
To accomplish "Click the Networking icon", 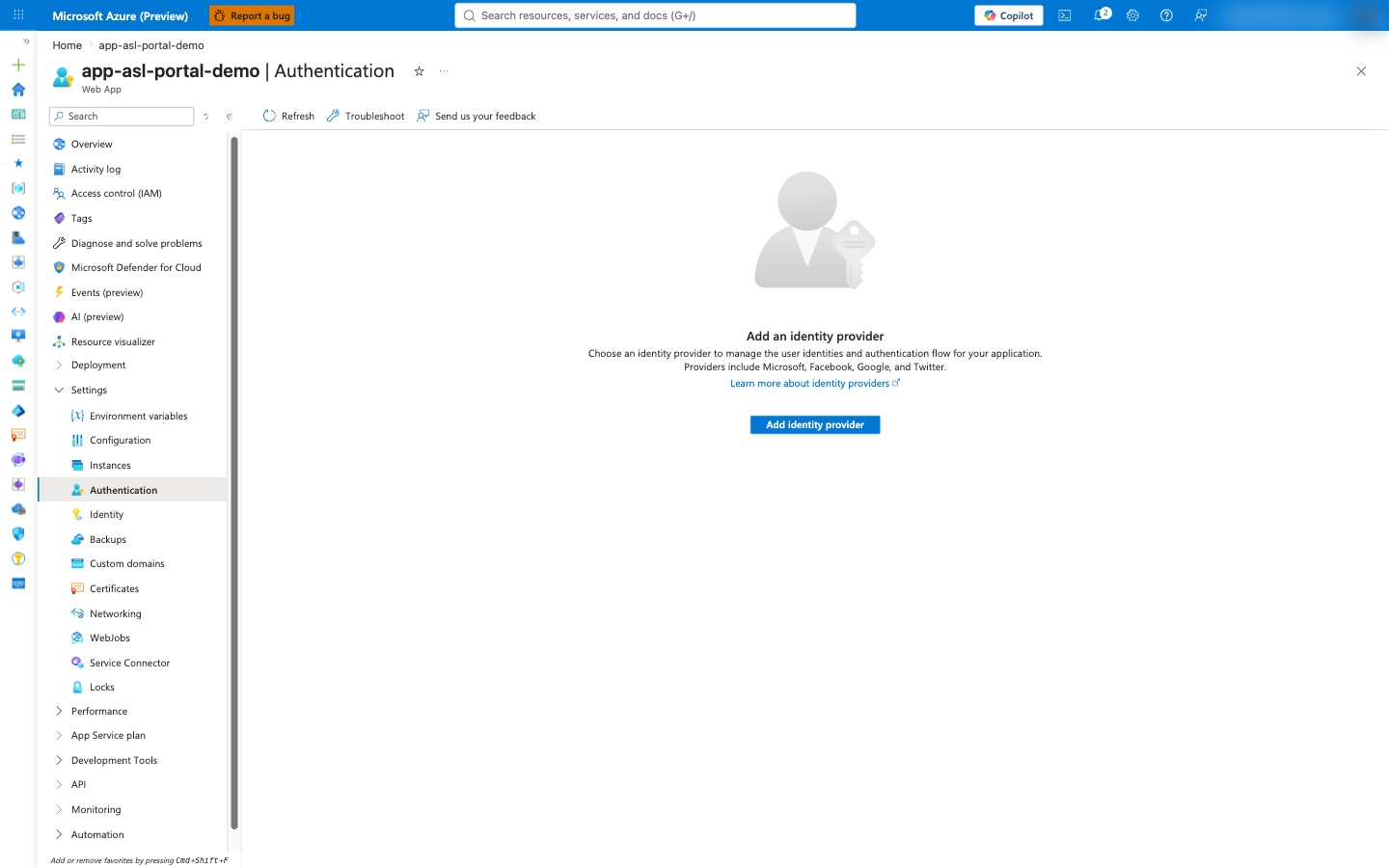I will tap(77, 613).
